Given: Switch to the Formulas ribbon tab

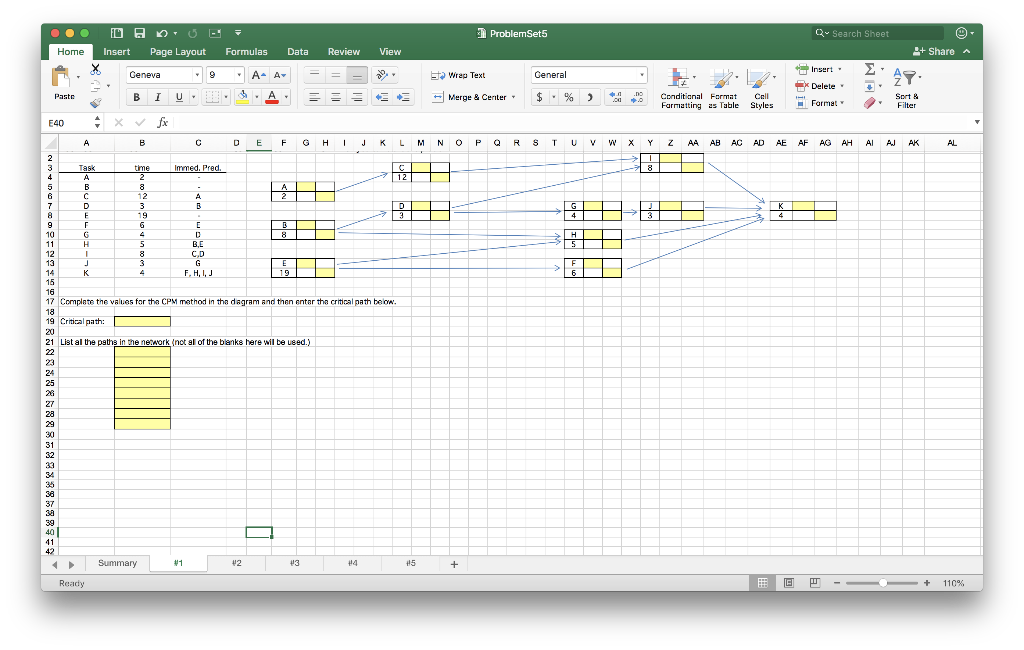Looking at the screenshot, I should (247, 51).
